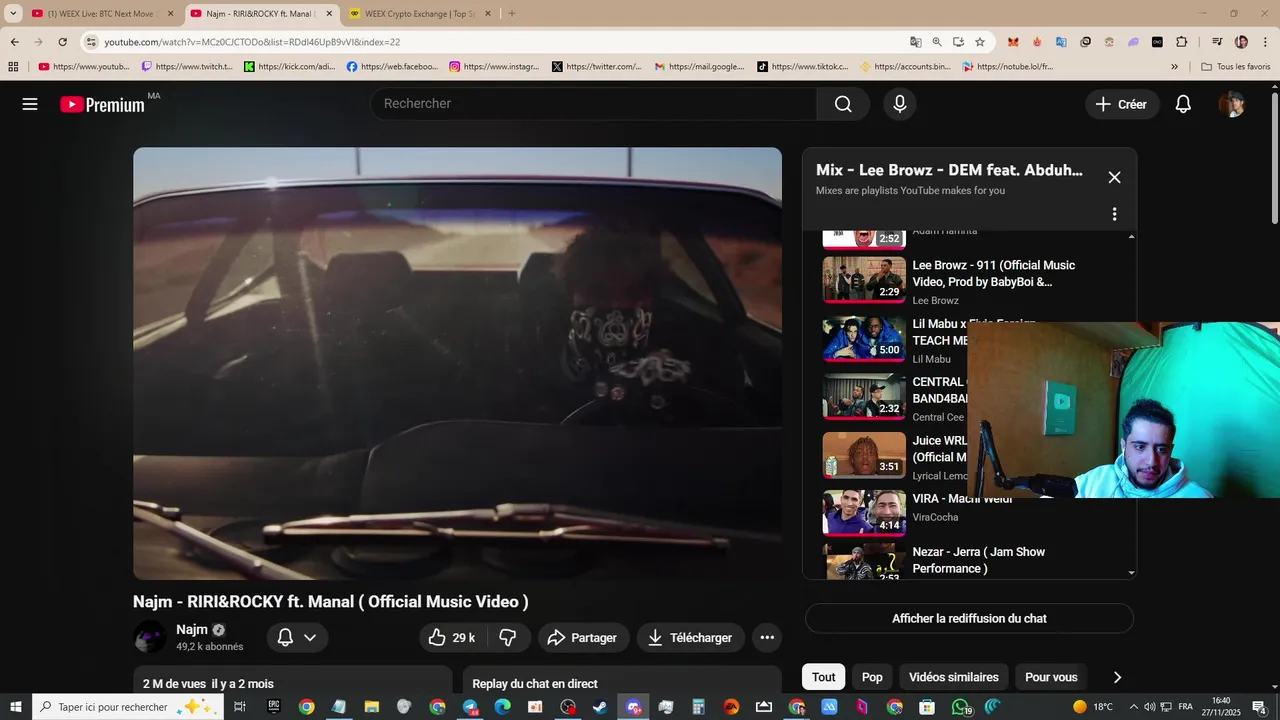Open the Chrome three-dot menu
1280x720 pixels.
[x=1264, y=42]
